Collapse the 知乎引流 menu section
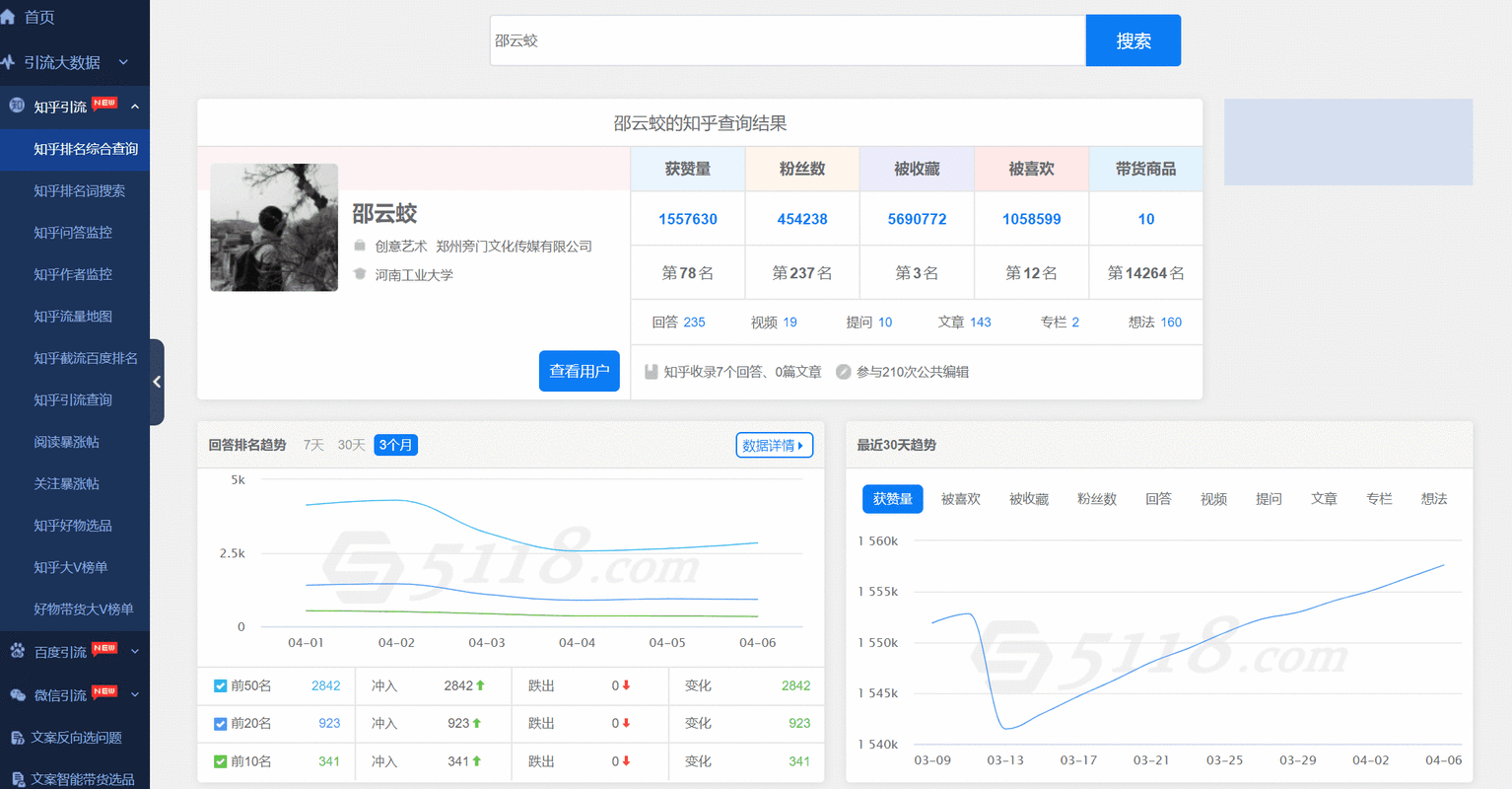The image size is (1512, 789). click(x=134, y=107)
